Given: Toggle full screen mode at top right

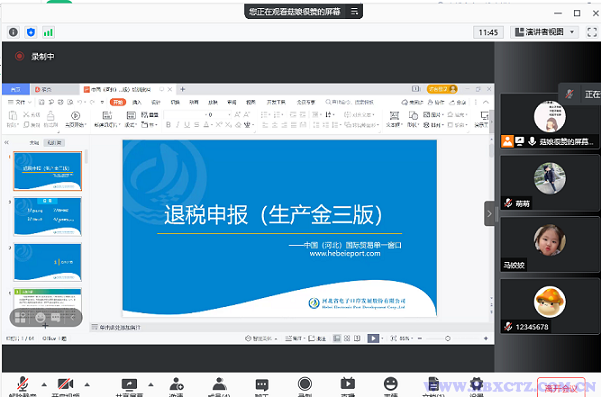Looking at the screenshot, I should [592, 32].
